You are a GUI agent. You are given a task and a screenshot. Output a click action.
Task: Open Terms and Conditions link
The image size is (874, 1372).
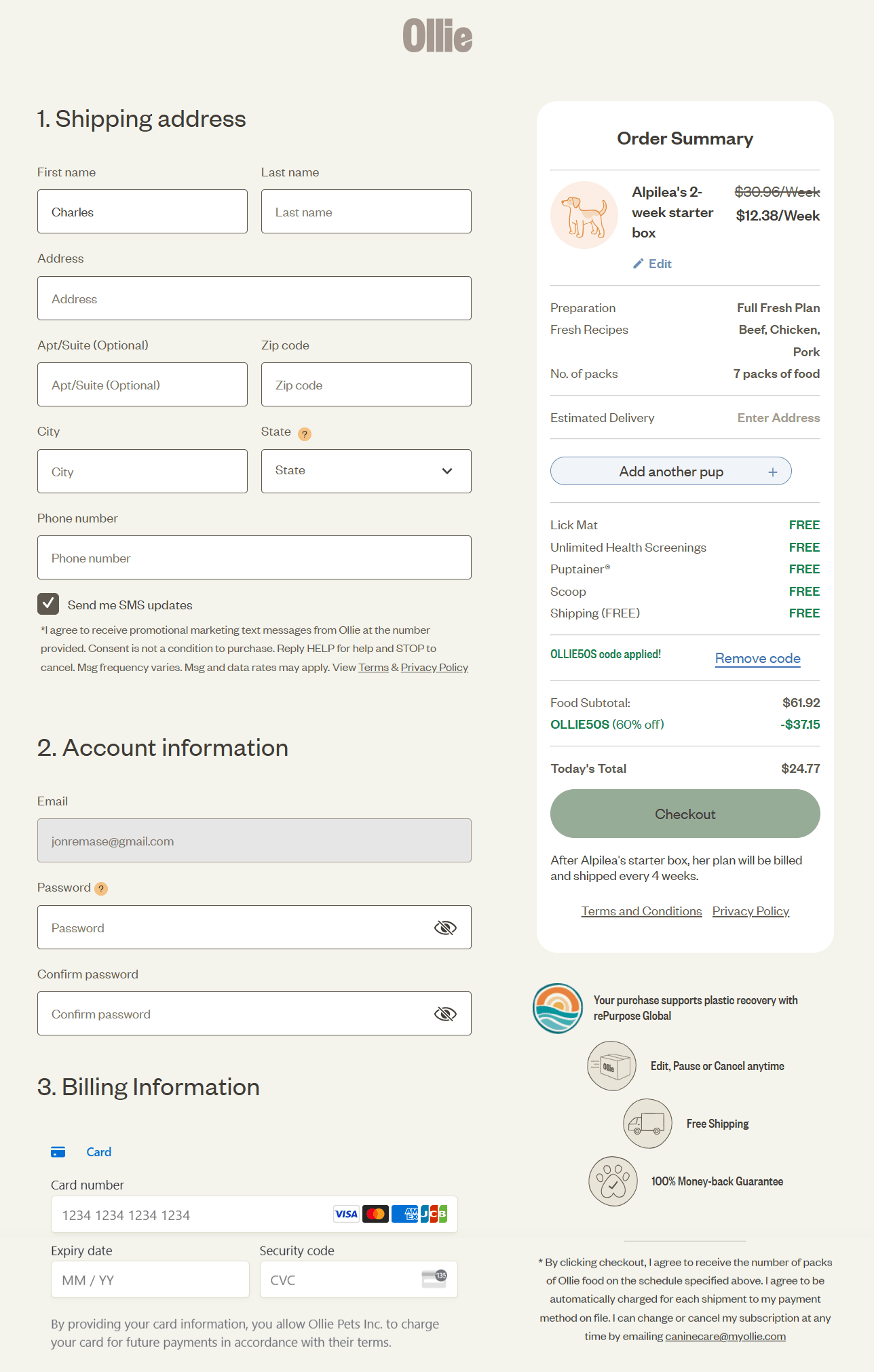pyautogui.click(x=641, y=911)
